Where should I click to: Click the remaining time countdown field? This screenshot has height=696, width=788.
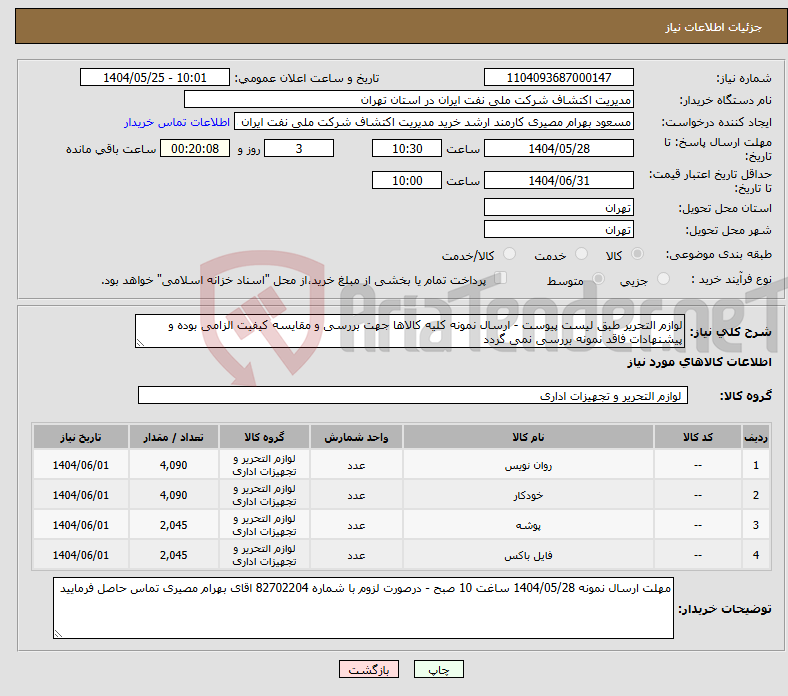[195, 148]
